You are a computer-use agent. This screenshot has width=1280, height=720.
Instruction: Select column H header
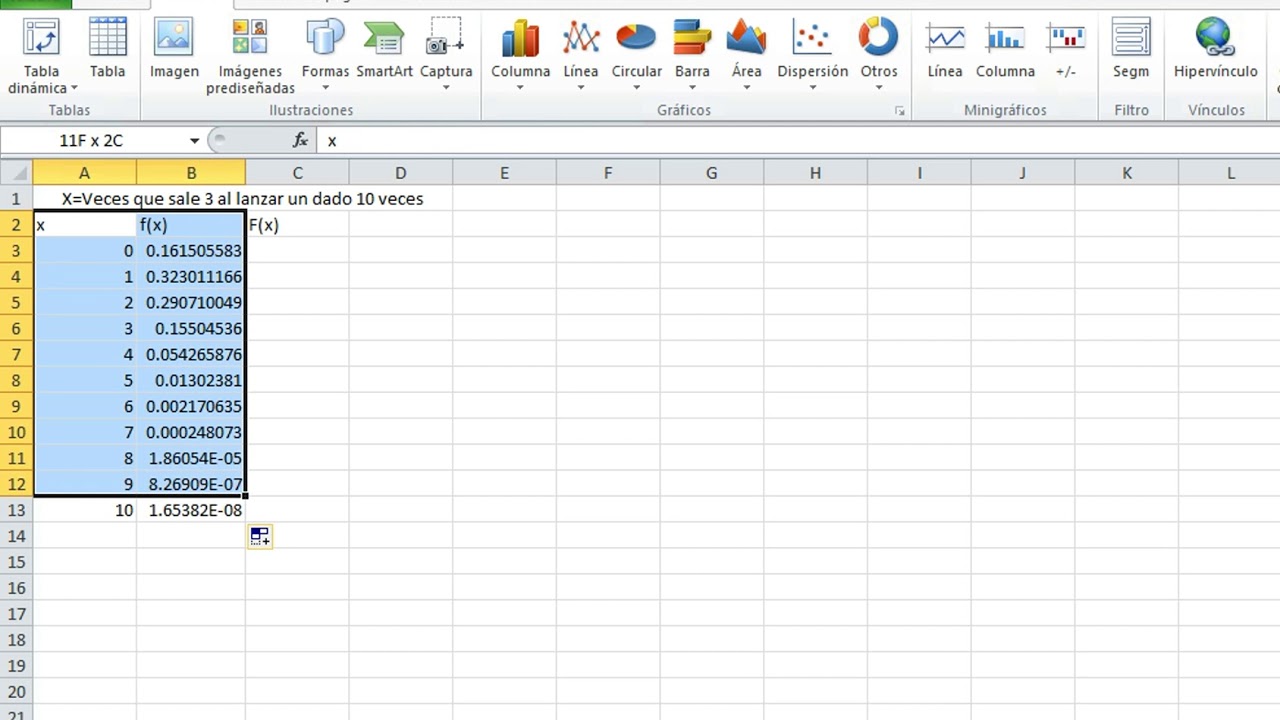point(815,173)
